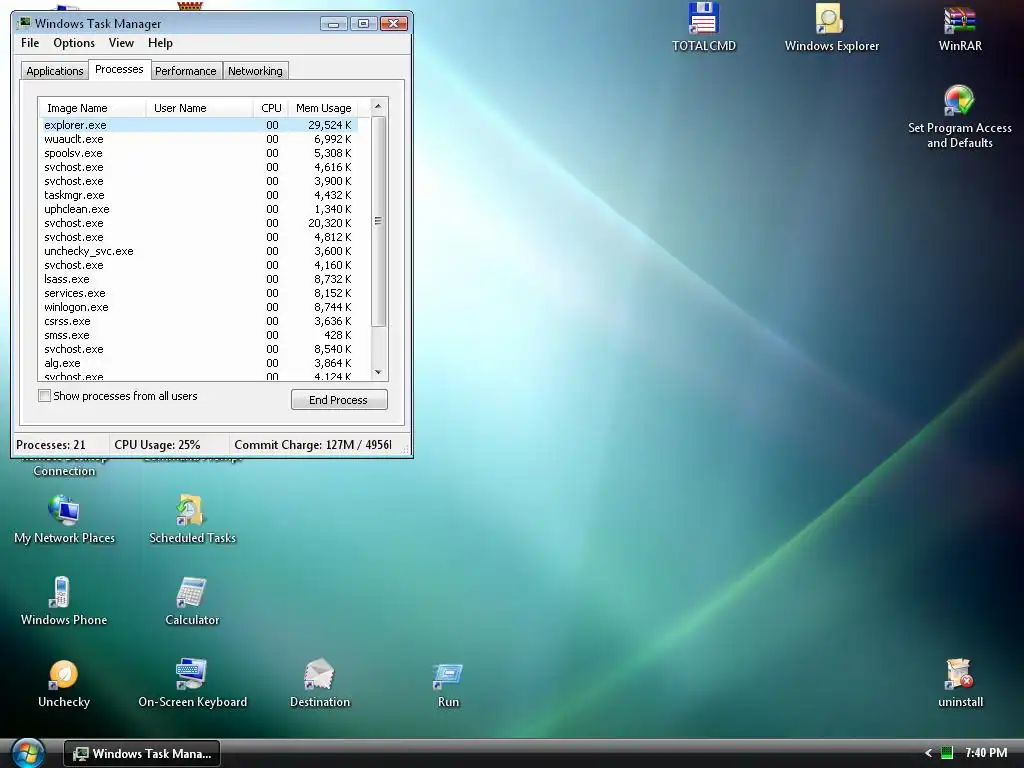Screen dimensions: 1024x768
Task: Select the lsass.exe process row
Action: 199,279
